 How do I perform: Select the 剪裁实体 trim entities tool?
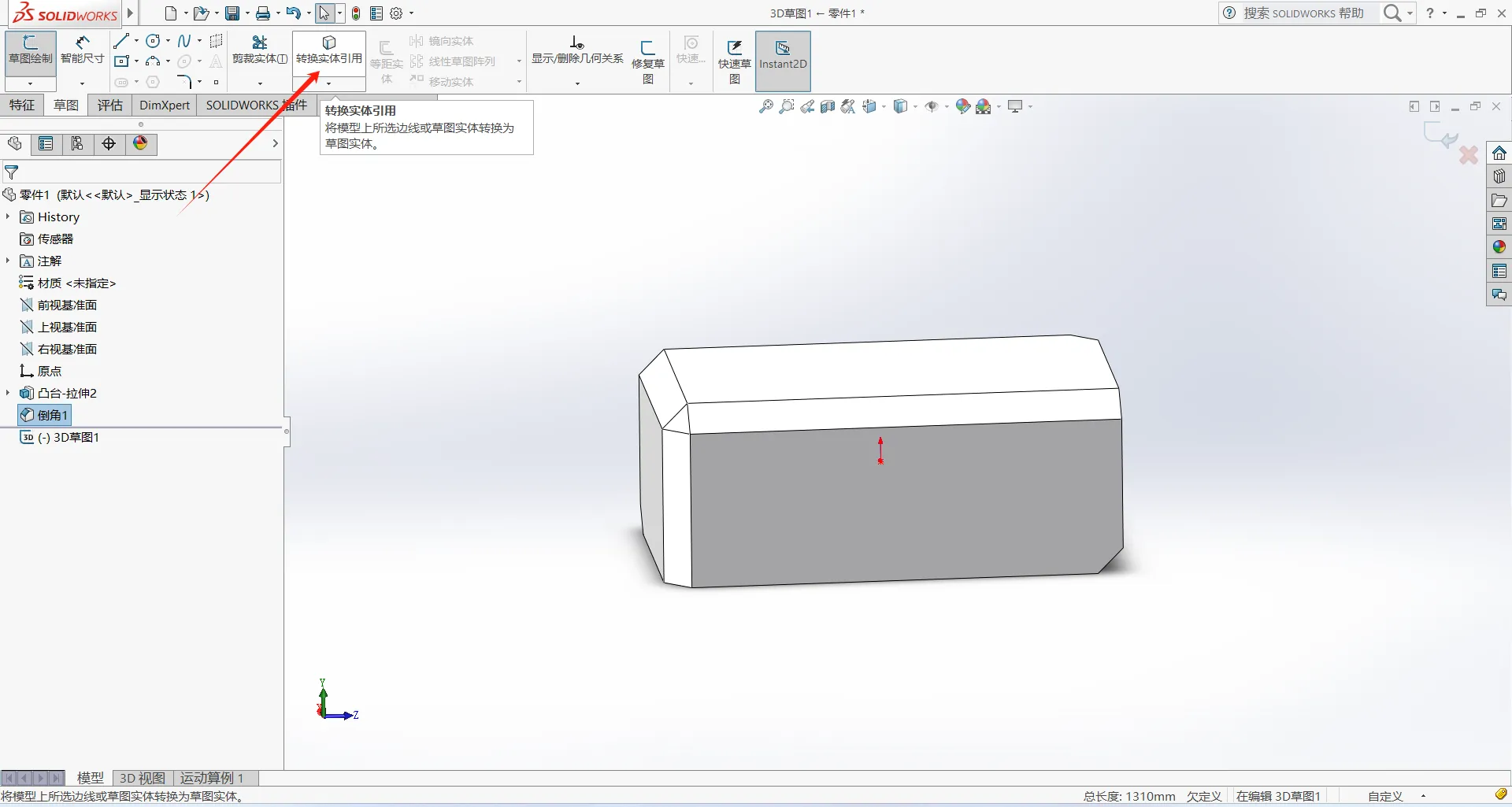click(259, 50)
